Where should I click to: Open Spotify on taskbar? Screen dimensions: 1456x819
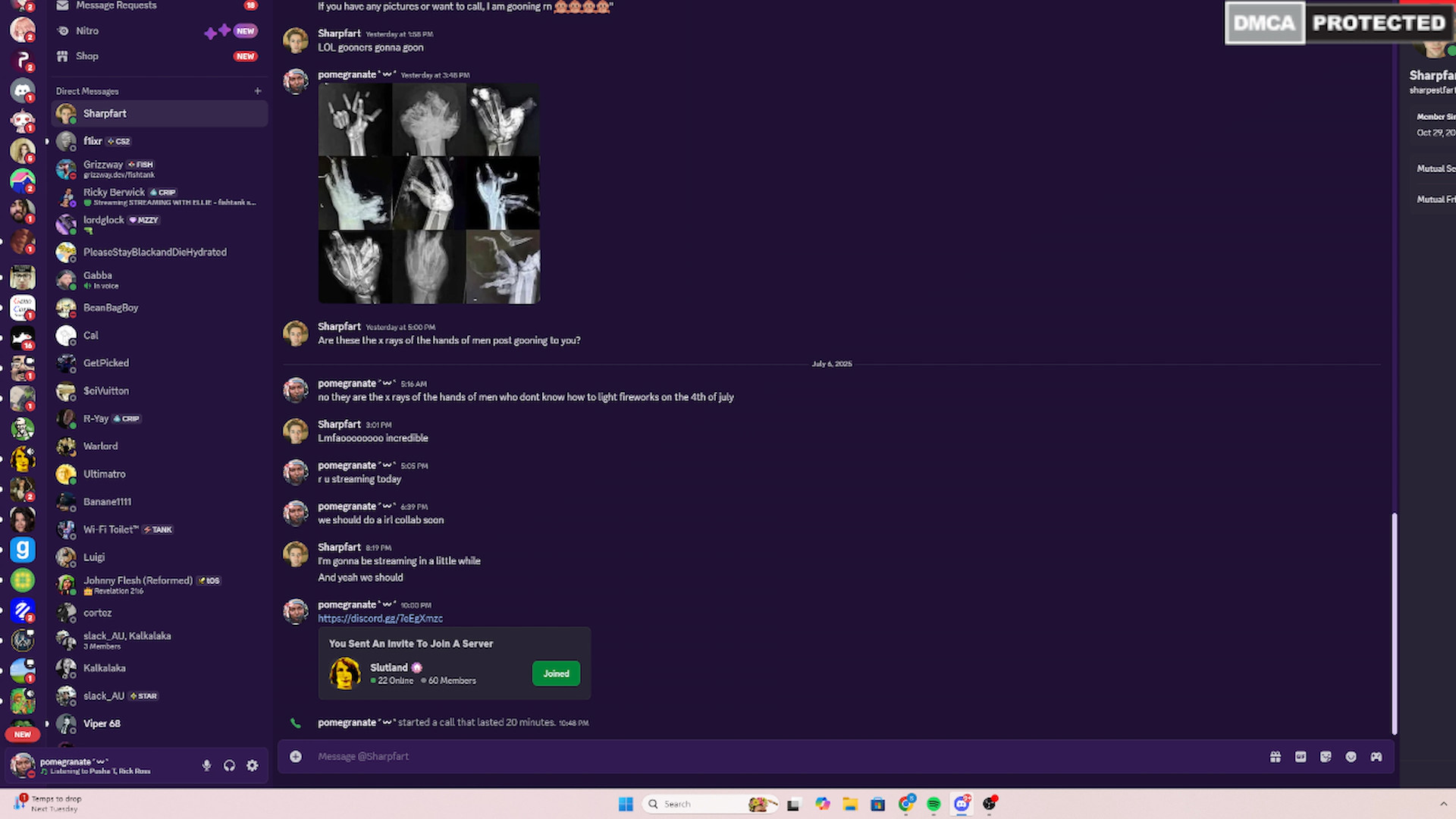[934, 805]
